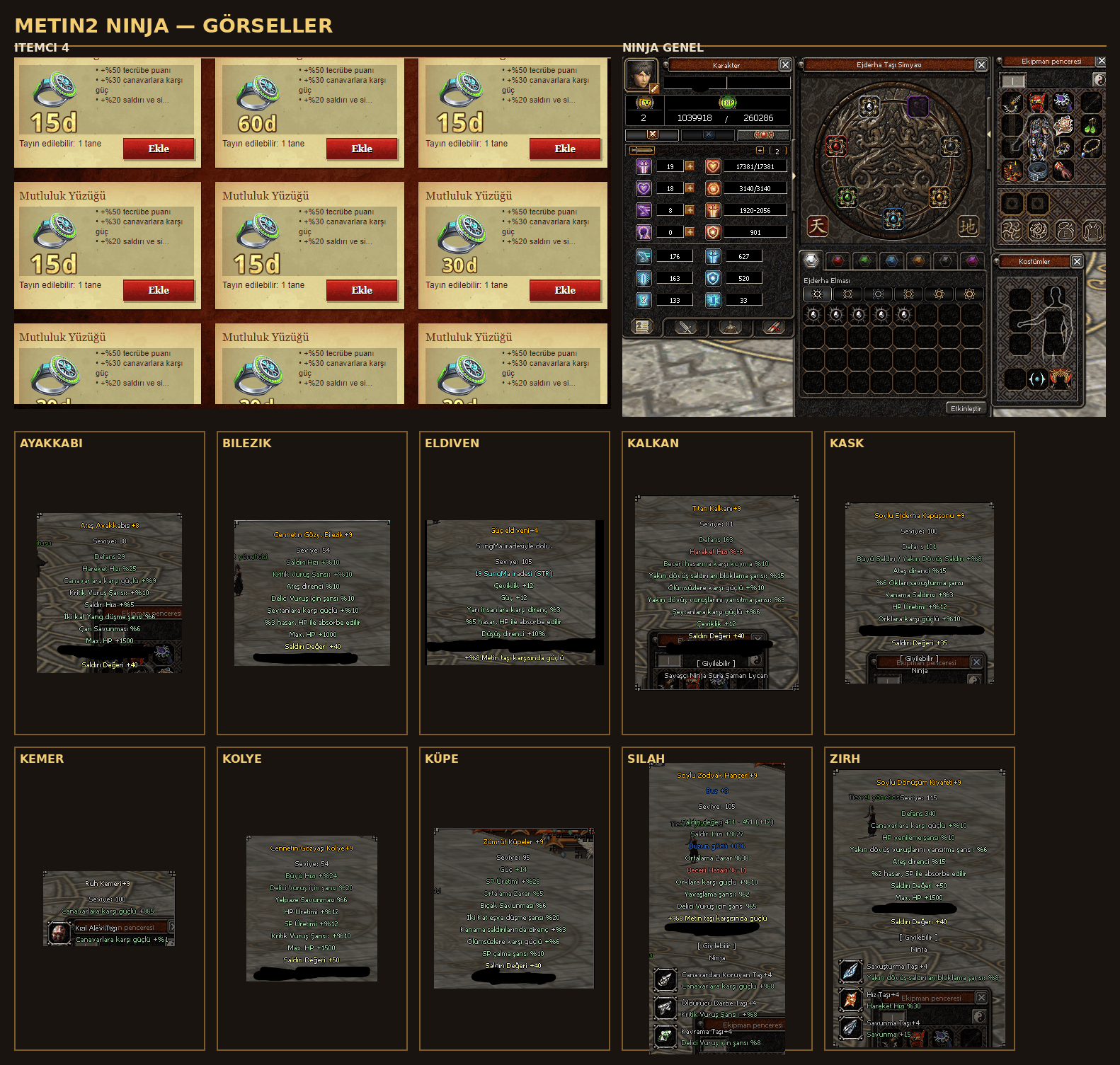Select the red dragon stone slot on the circle

tap(836, 146)
